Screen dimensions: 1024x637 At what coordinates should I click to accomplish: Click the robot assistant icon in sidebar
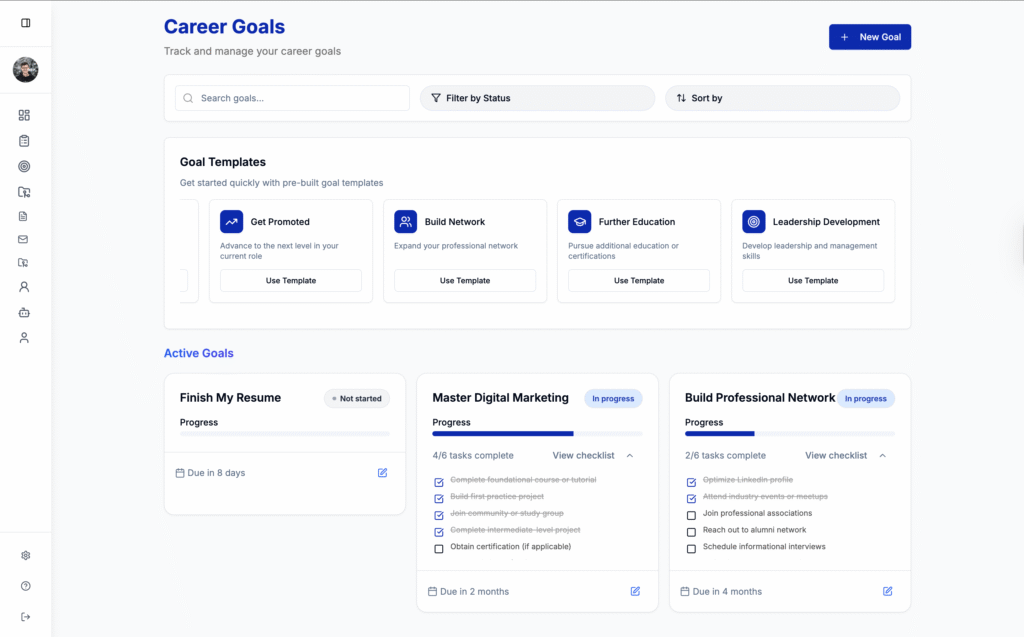click(25, 312)
